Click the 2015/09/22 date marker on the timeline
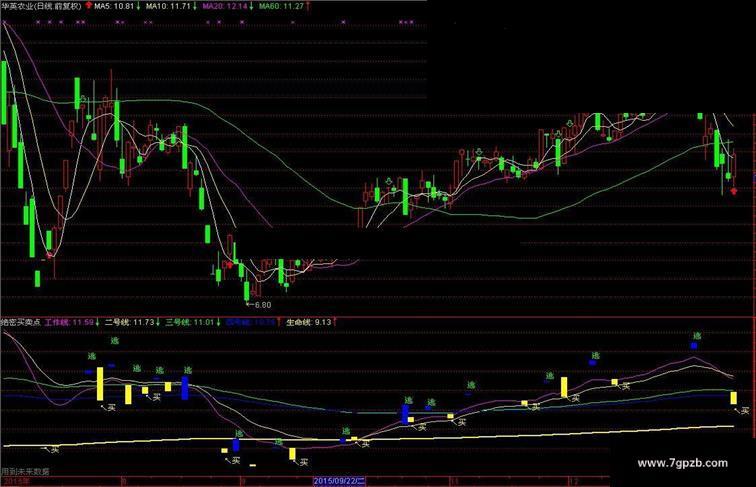 (x=340, y=481)
